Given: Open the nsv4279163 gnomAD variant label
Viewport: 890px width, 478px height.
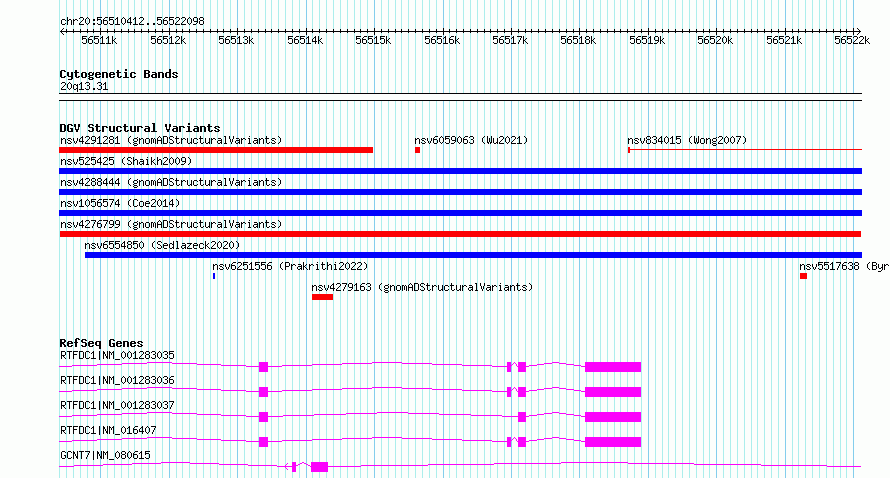Looking at the screenshot, I should 422,287.
